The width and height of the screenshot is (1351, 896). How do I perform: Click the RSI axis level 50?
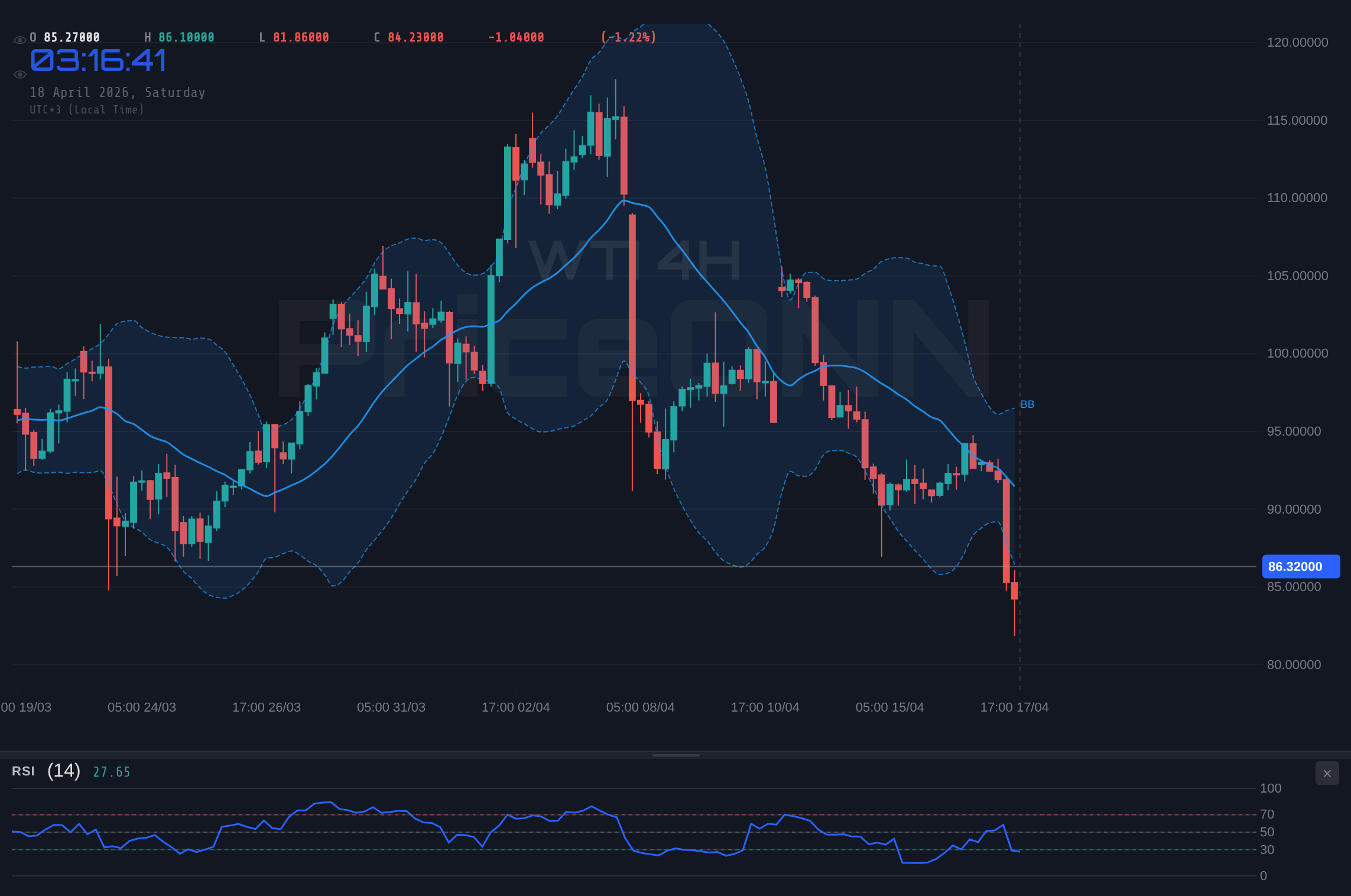point(1267,832)
